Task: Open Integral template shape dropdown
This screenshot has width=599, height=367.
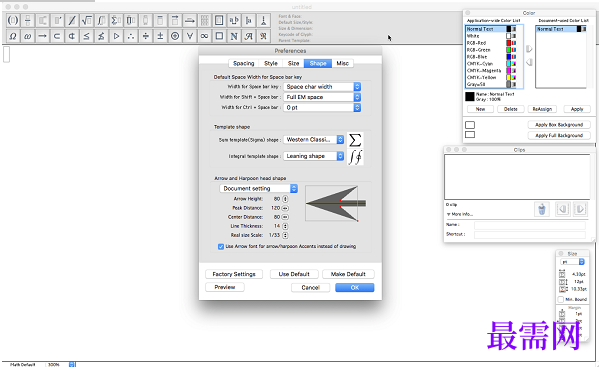Action: 314,156
